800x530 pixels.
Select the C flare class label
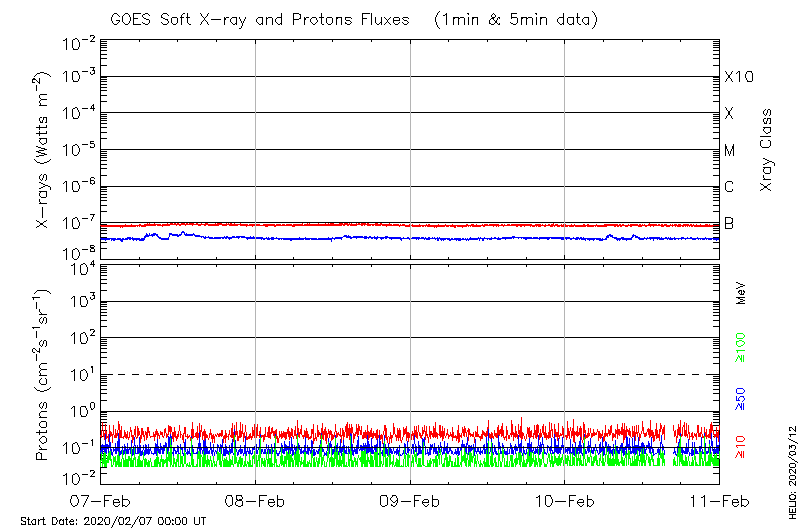(x=730, y=187)
